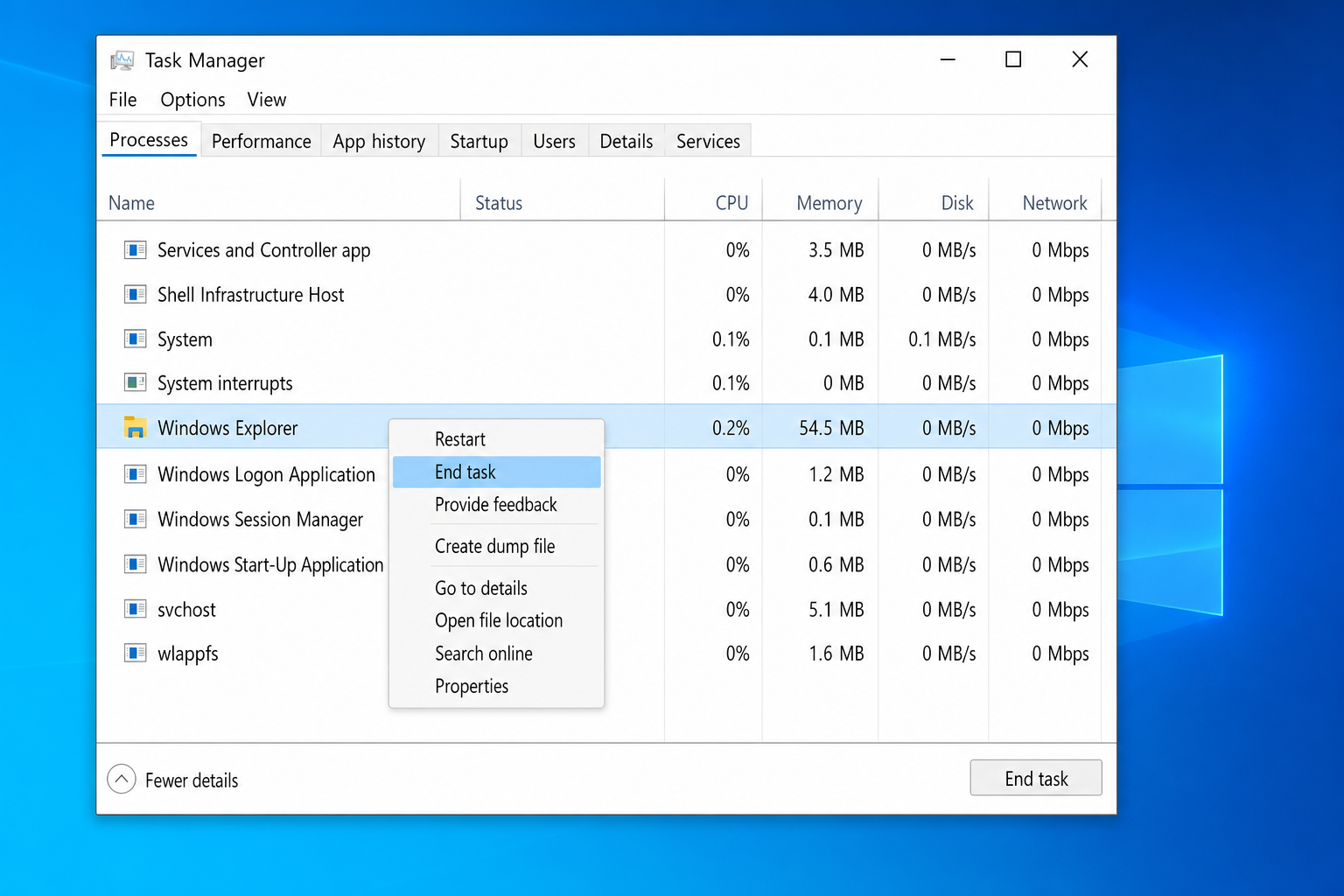This screenshot has height=896, width=1344.
Task: Select Open file location entry
Action: pyautogui.click(x=496, y=620)
